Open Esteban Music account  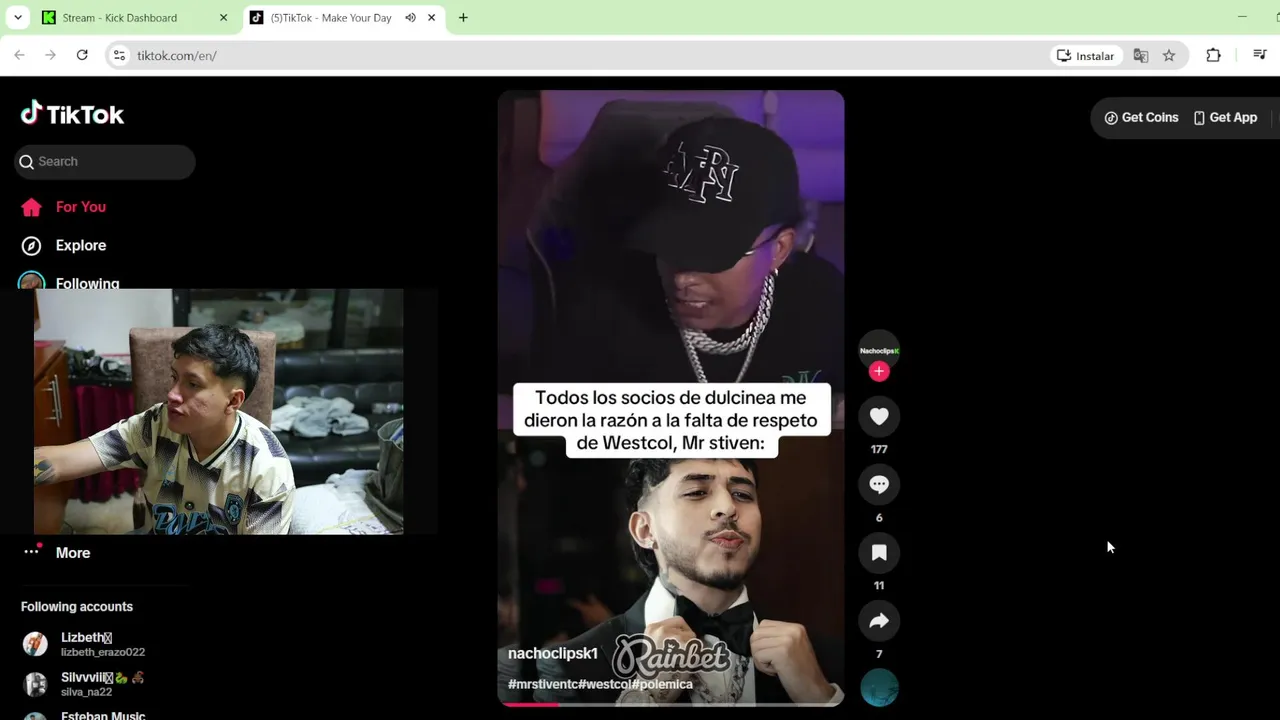(x=103, y=715)
